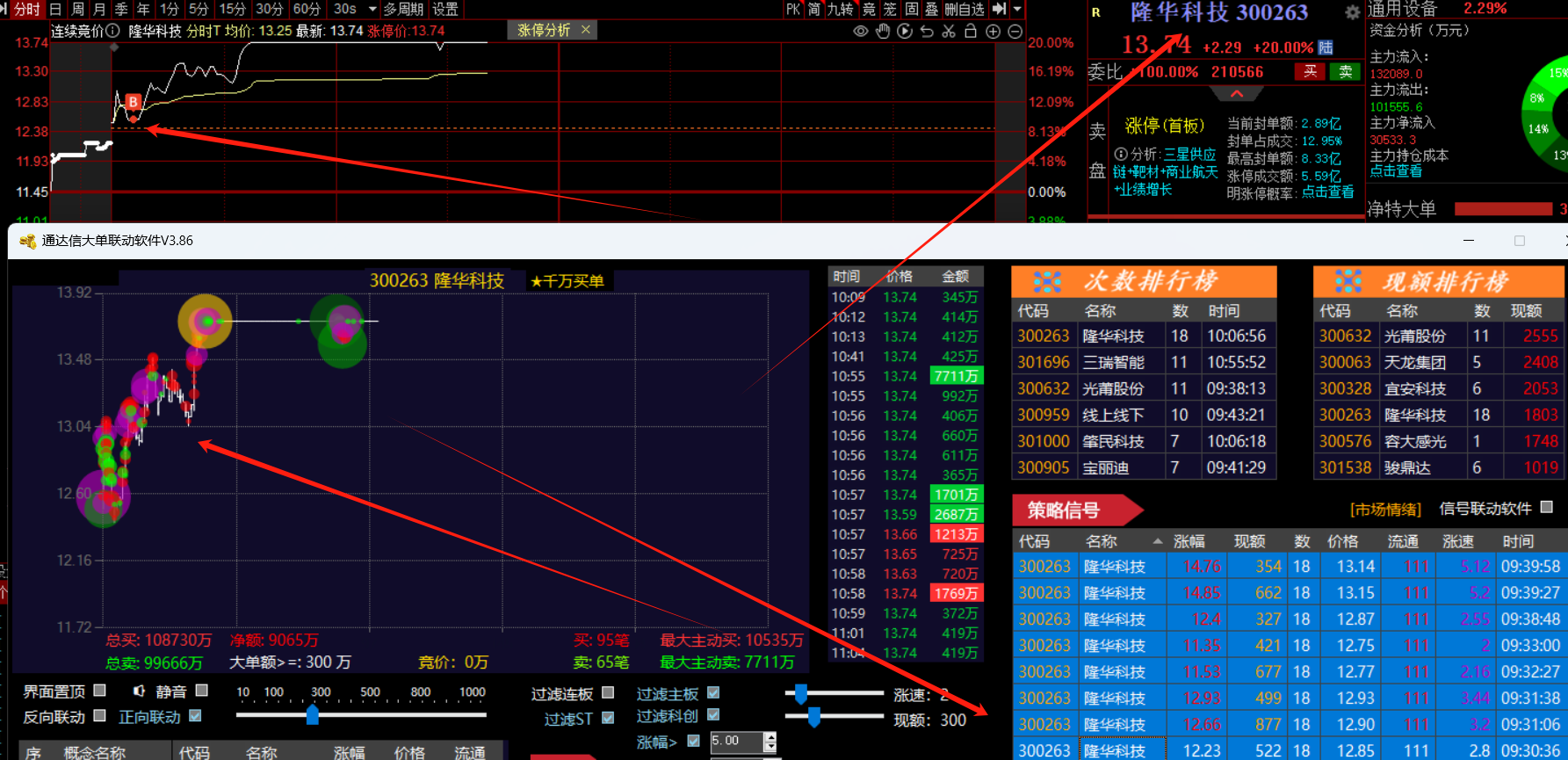The image size is (1568, 760).
Task: Enable the 过滤连板 checkbox
Action: tap(608, 692)
